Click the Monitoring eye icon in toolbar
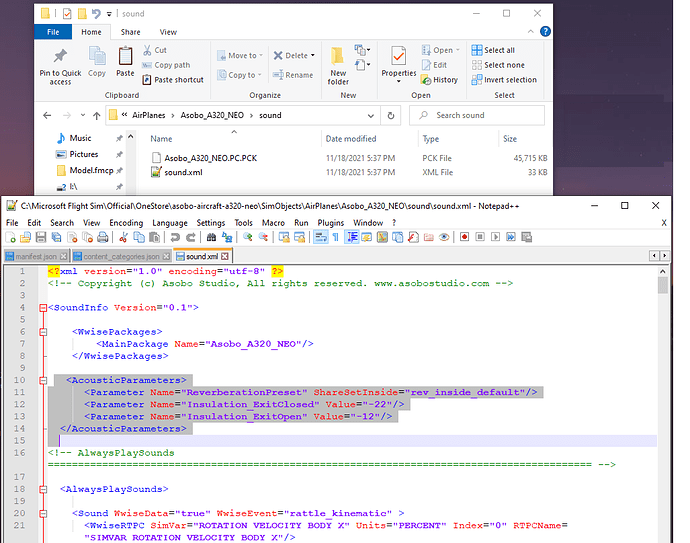 (444, 238)
